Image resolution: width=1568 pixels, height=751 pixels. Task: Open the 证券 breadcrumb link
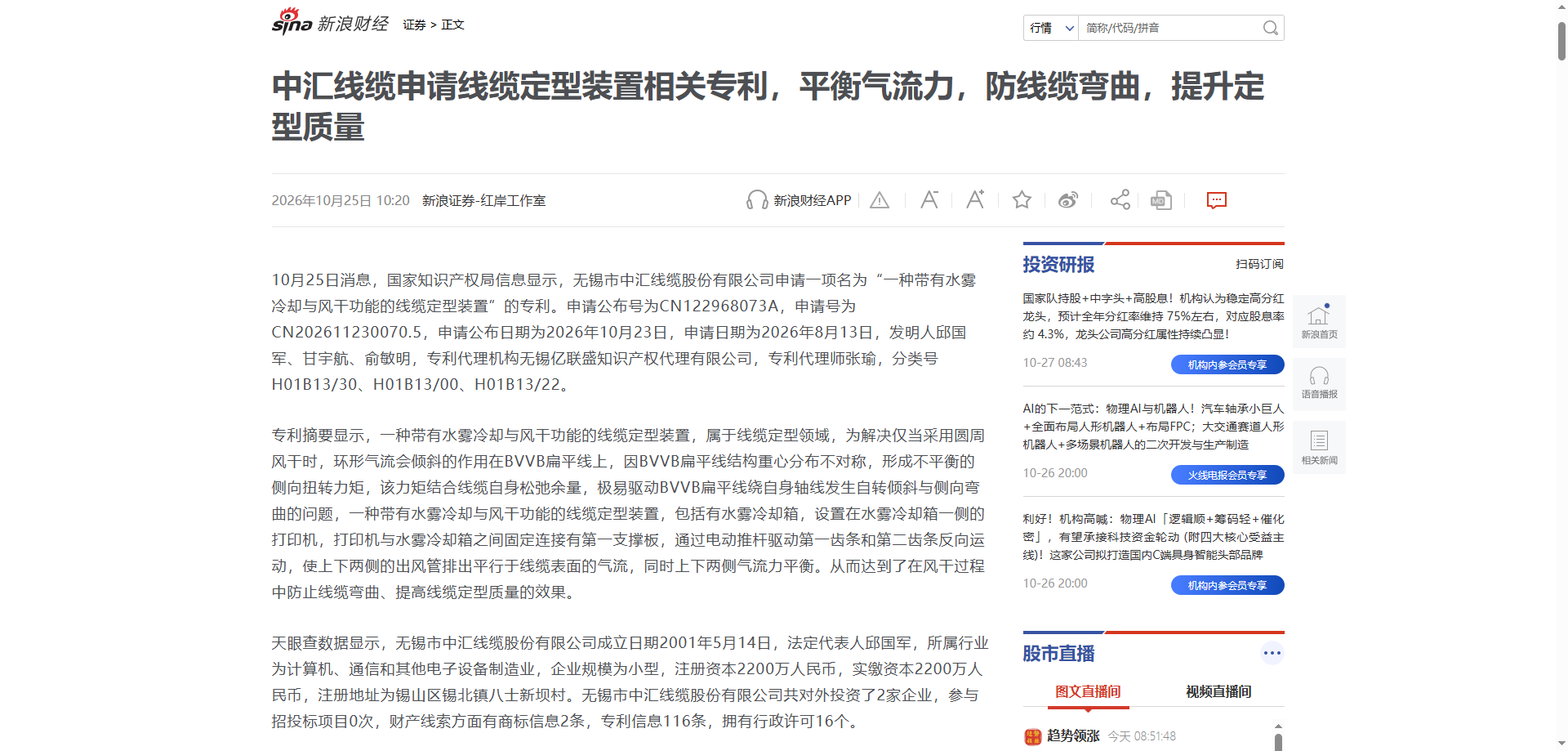[414, 25]
